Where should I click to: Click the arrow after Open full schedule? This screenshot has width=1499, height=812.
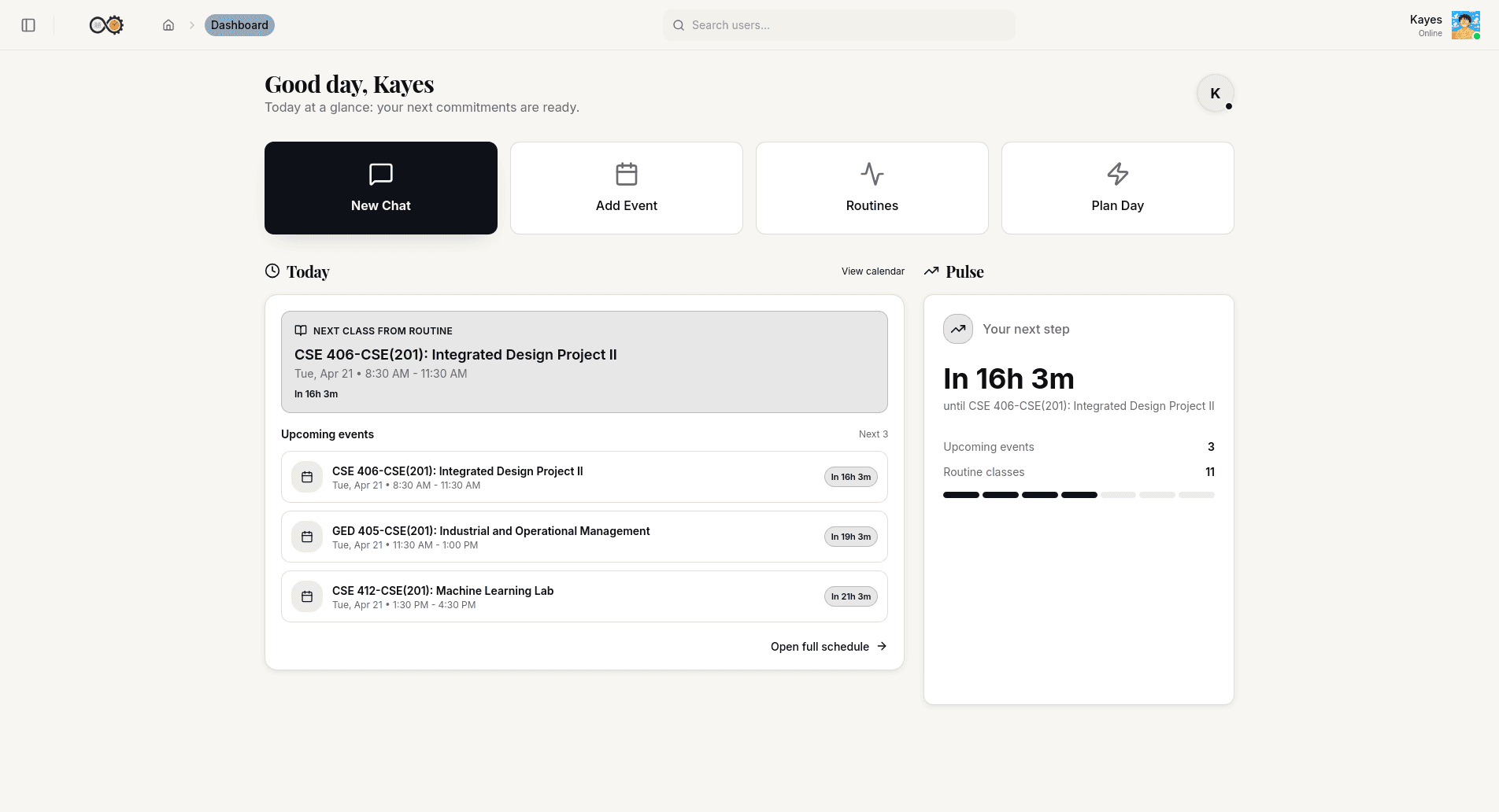pos(882,646)
